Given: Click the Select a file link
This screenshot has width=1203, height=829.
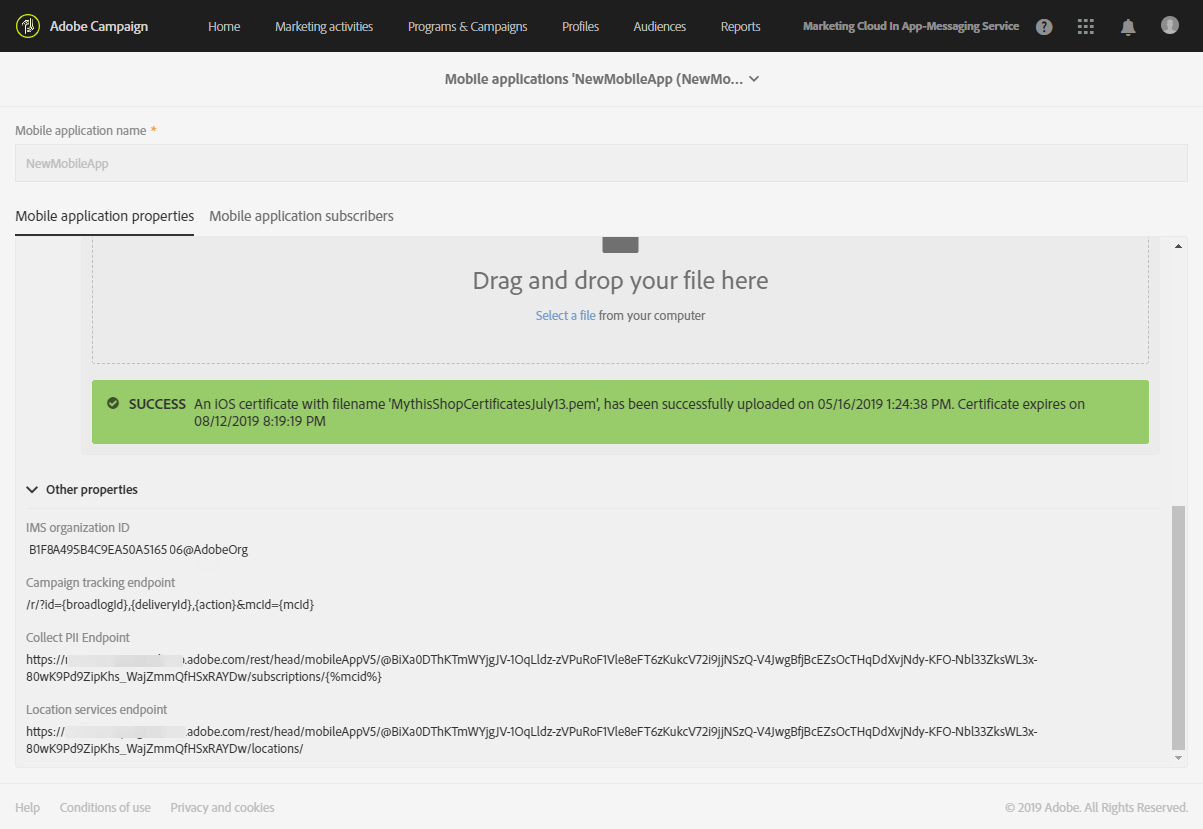Looking at the screenshot, I should pyautogui.click(x=565, y=315).
